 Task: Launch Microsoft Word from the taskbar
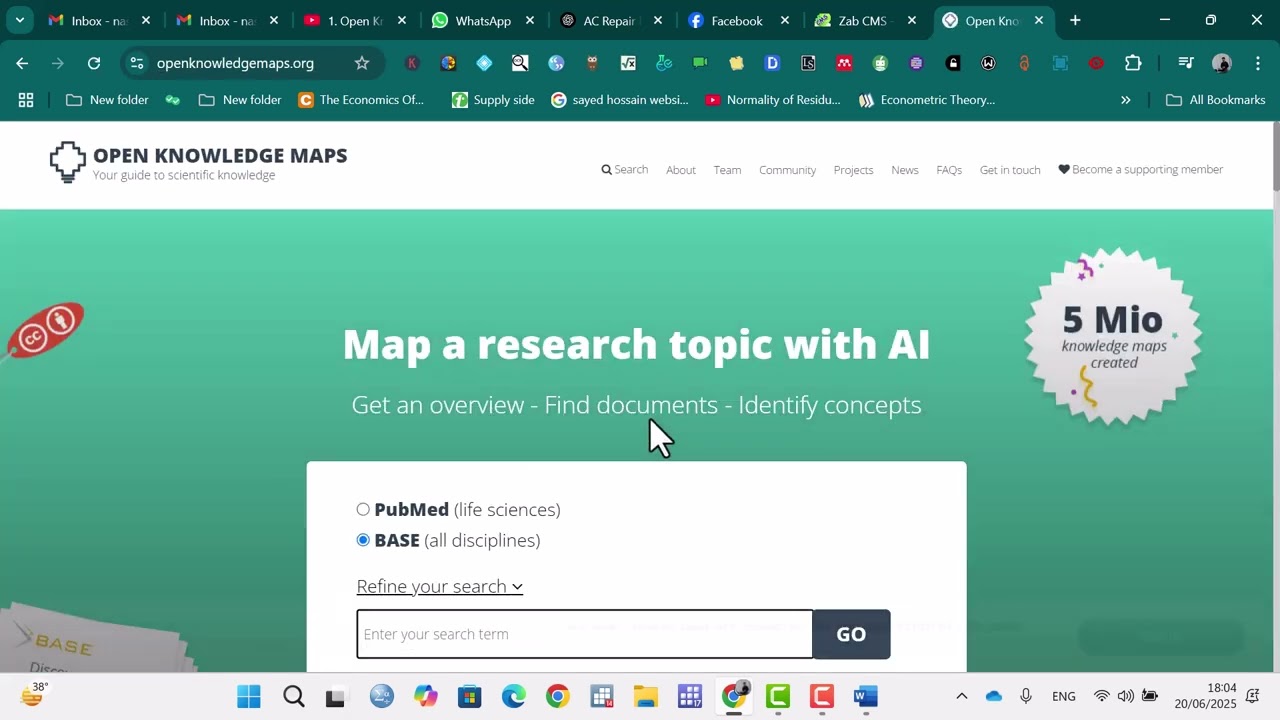[x=866, y=696]
